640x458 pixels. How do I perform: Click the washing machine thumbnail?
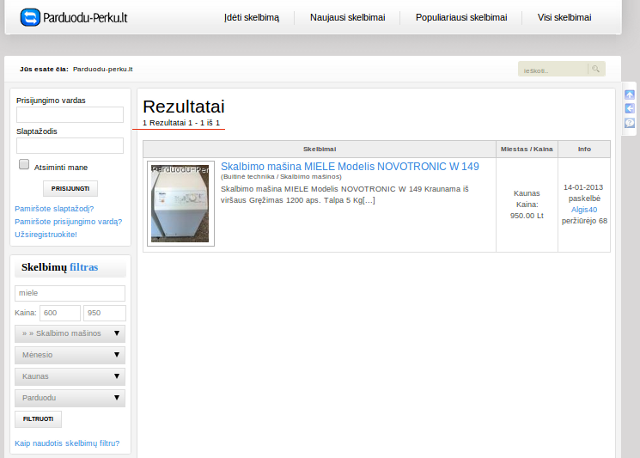point(181,204)
